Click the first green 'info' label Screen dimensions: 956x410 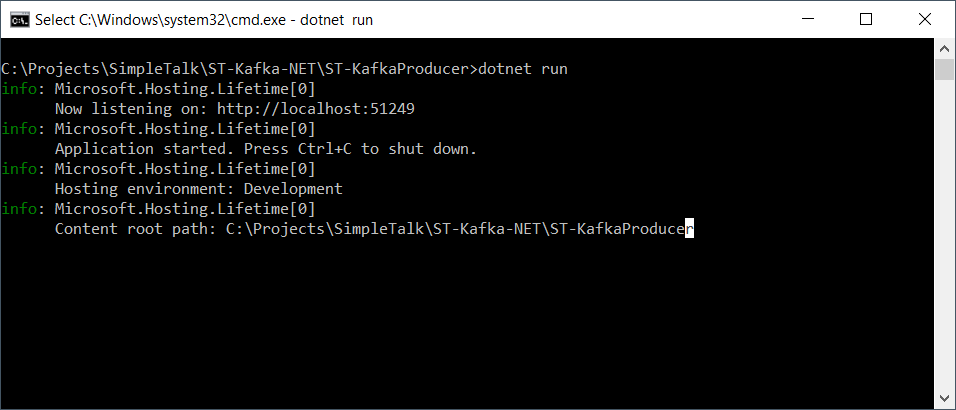19,89
